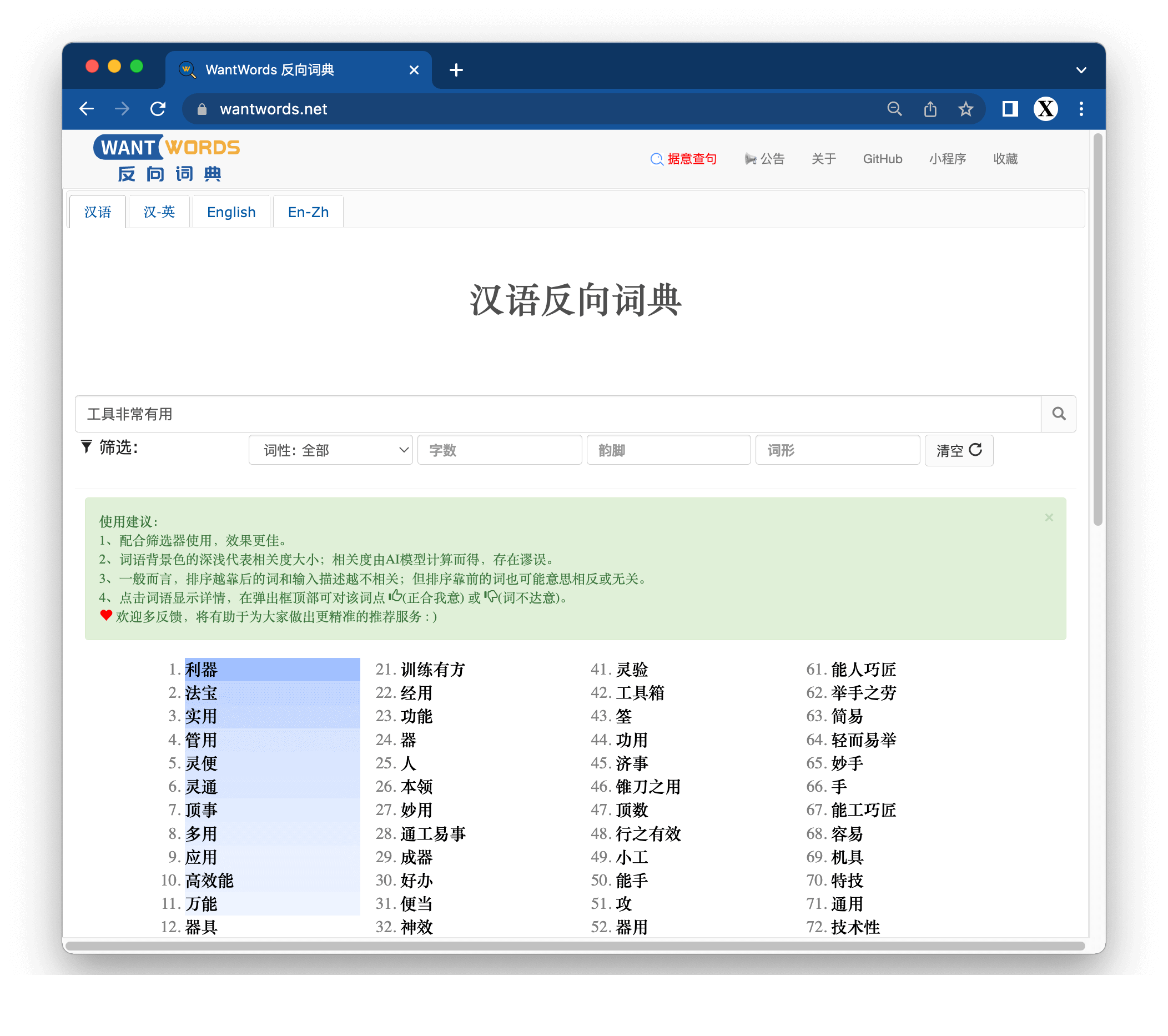Click the WantWords logo
1168x1036 pixels.
pos(167,159)
